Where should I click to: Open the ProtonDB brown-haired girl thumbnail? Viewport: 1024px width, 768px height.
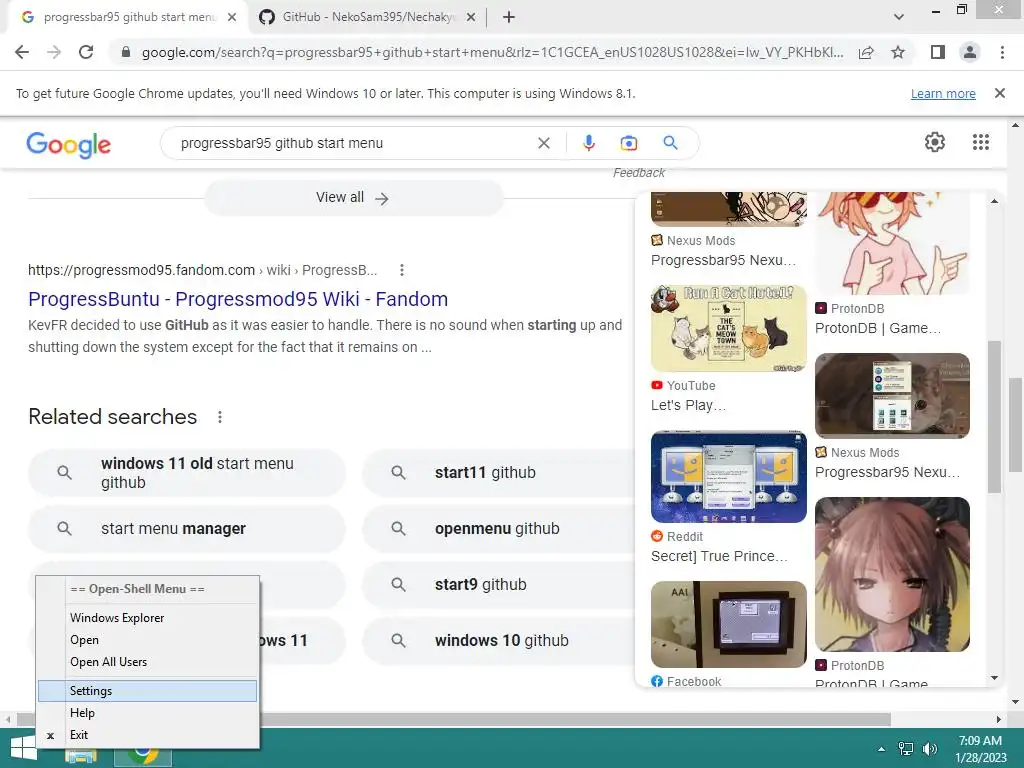(892, 575)
